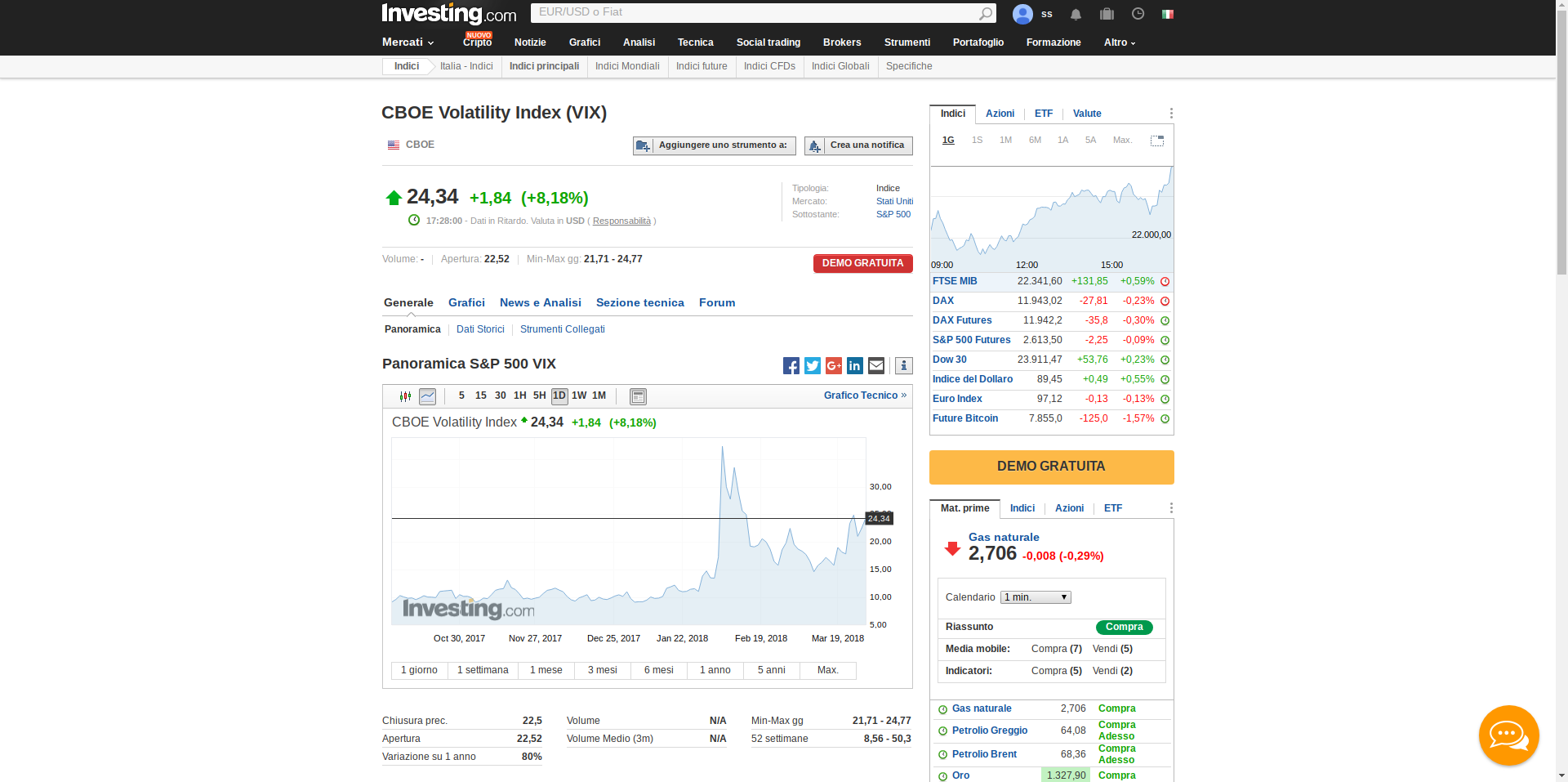Switch to News e Analisi tab

(541, 303)
